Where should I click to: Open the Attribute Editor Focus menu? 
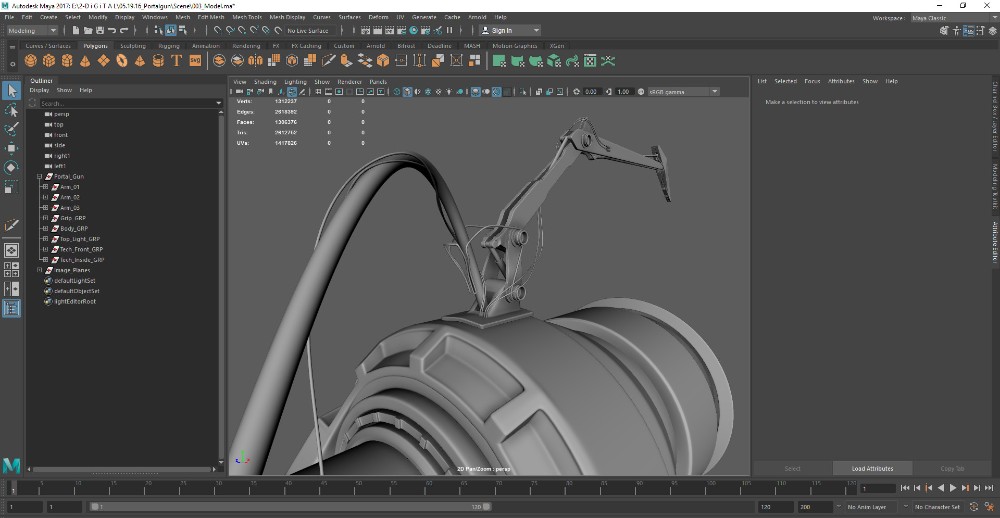pyautogui.click(x=812, y=81)
